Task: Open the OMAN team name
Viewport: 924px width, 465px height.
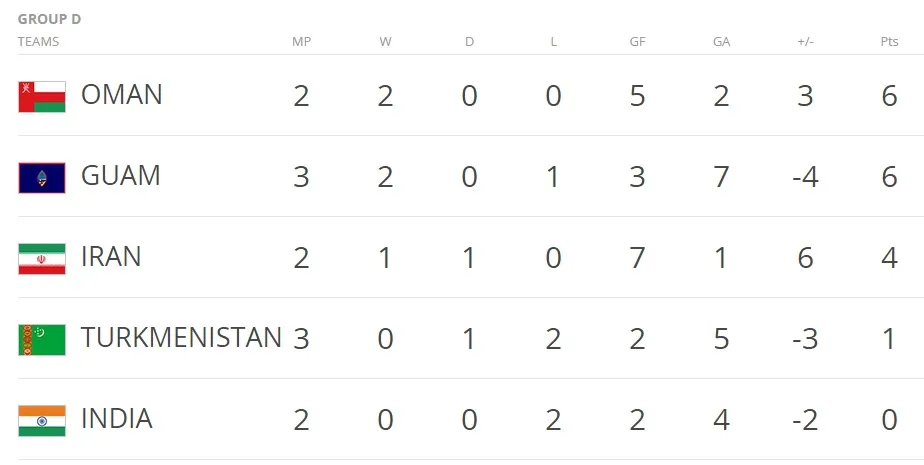Action: (x=122, y=96)
